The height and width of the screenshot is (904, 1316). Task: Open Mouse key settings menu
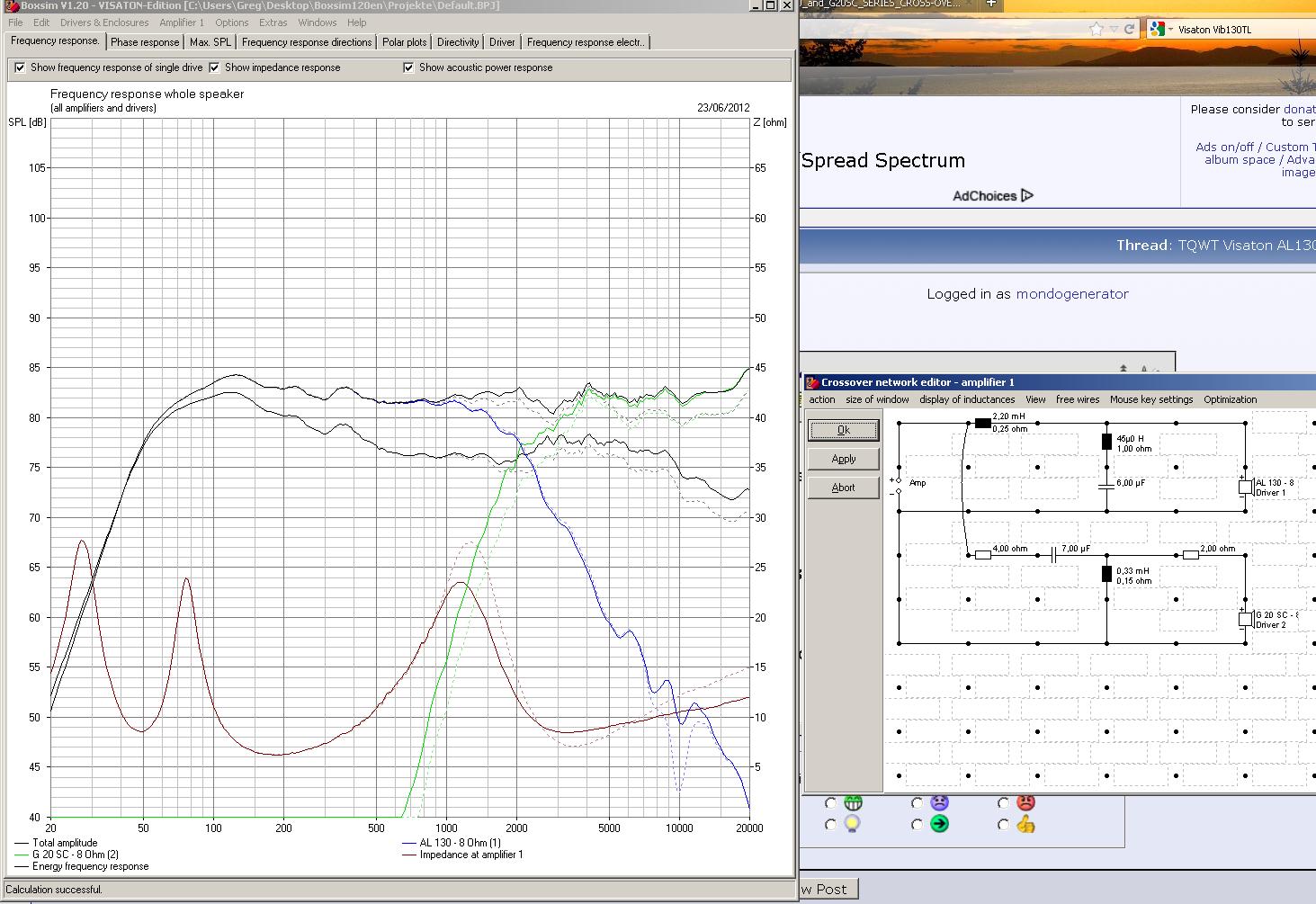coord(1151,399)
